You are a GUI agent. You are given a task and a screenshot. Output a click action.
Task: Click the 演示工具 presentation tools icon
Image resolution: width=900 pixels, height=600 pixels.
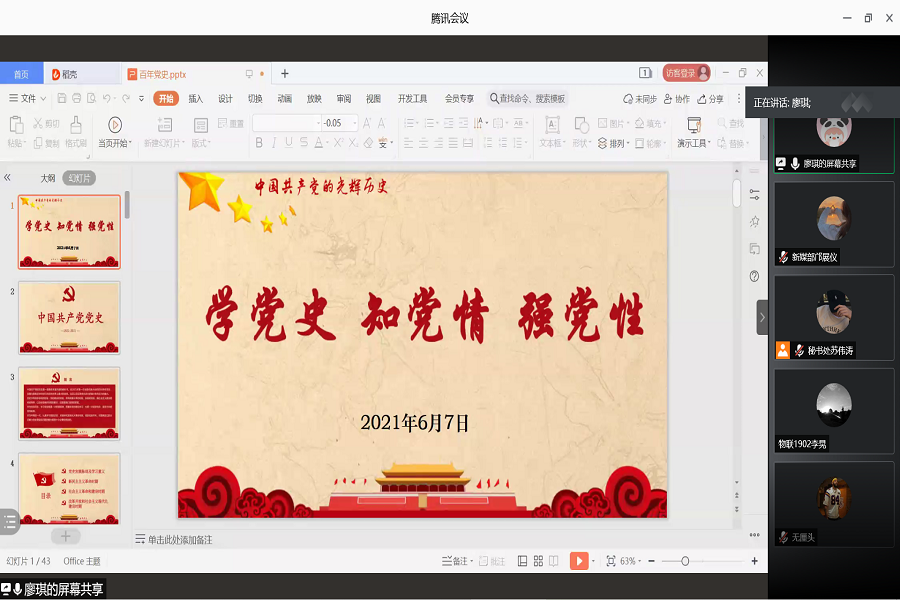click(693, 125)
